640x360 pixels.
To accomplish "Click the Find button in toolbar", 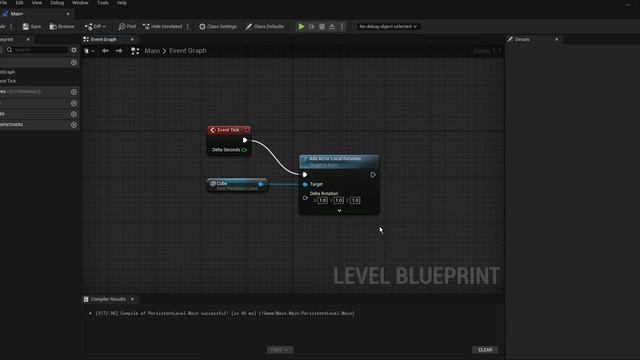I will pos(127,27).
